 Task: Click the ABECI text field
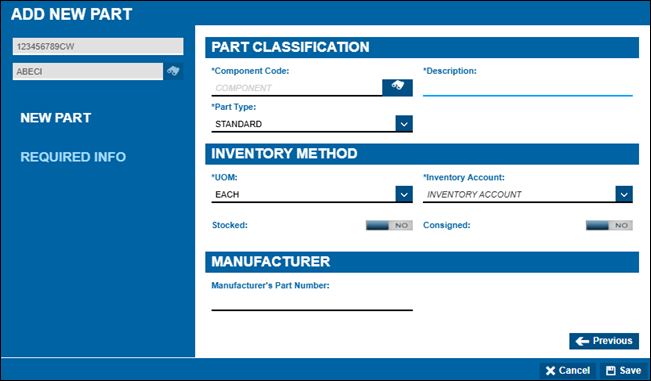click(x=88, y=71)
